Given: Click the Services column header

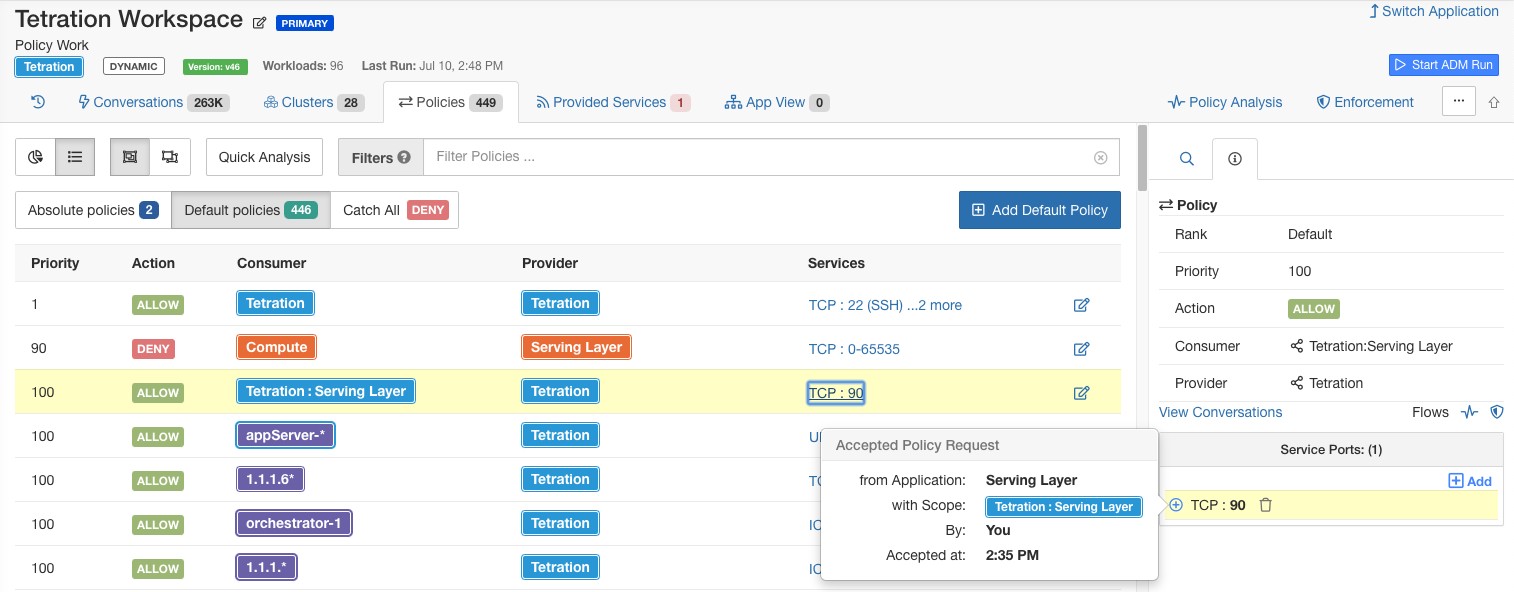Looking at the screenshot, I should (x=836, y=263).
